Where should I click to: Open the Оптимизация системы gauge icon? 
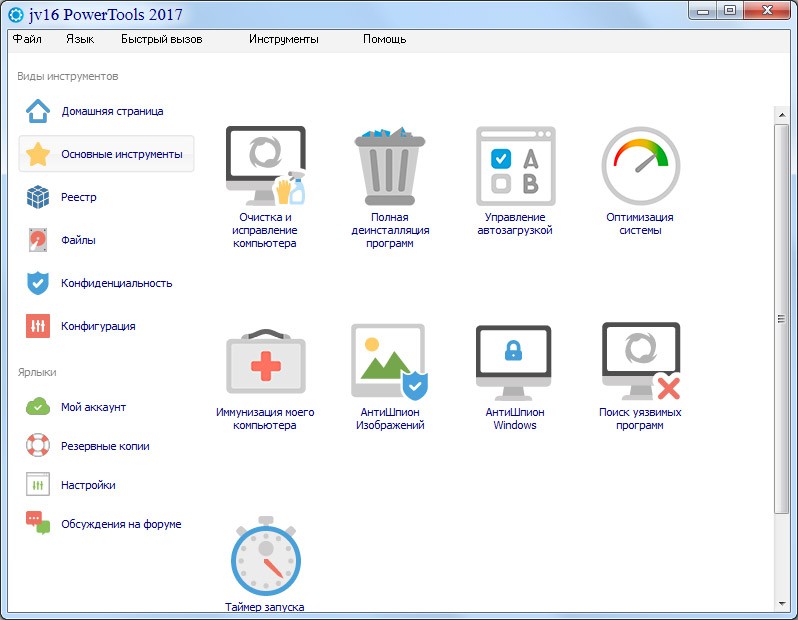tap(641, 166)
